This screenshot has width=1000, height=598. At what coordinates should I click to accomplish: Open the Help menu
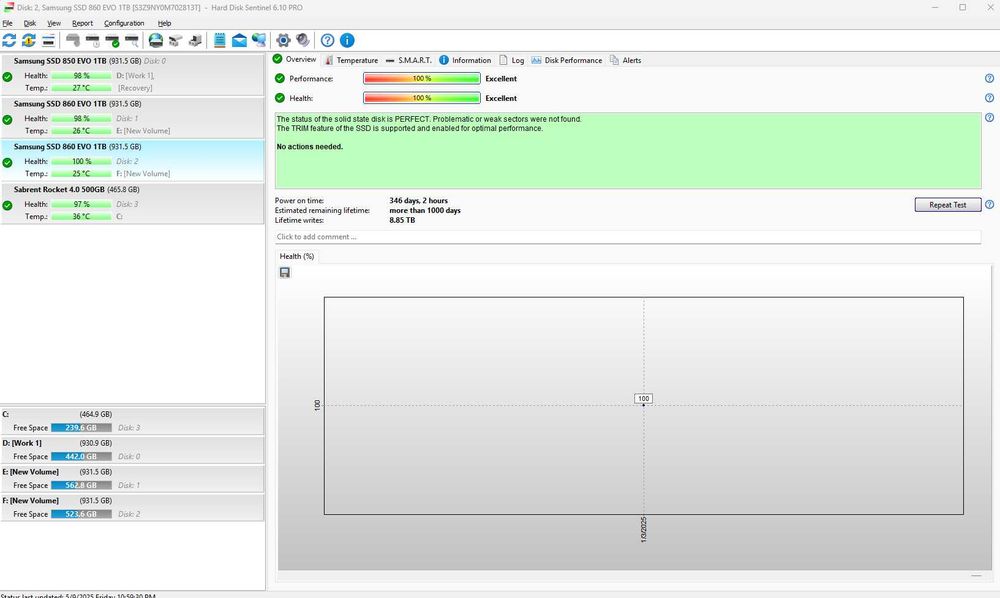[165, 23]
